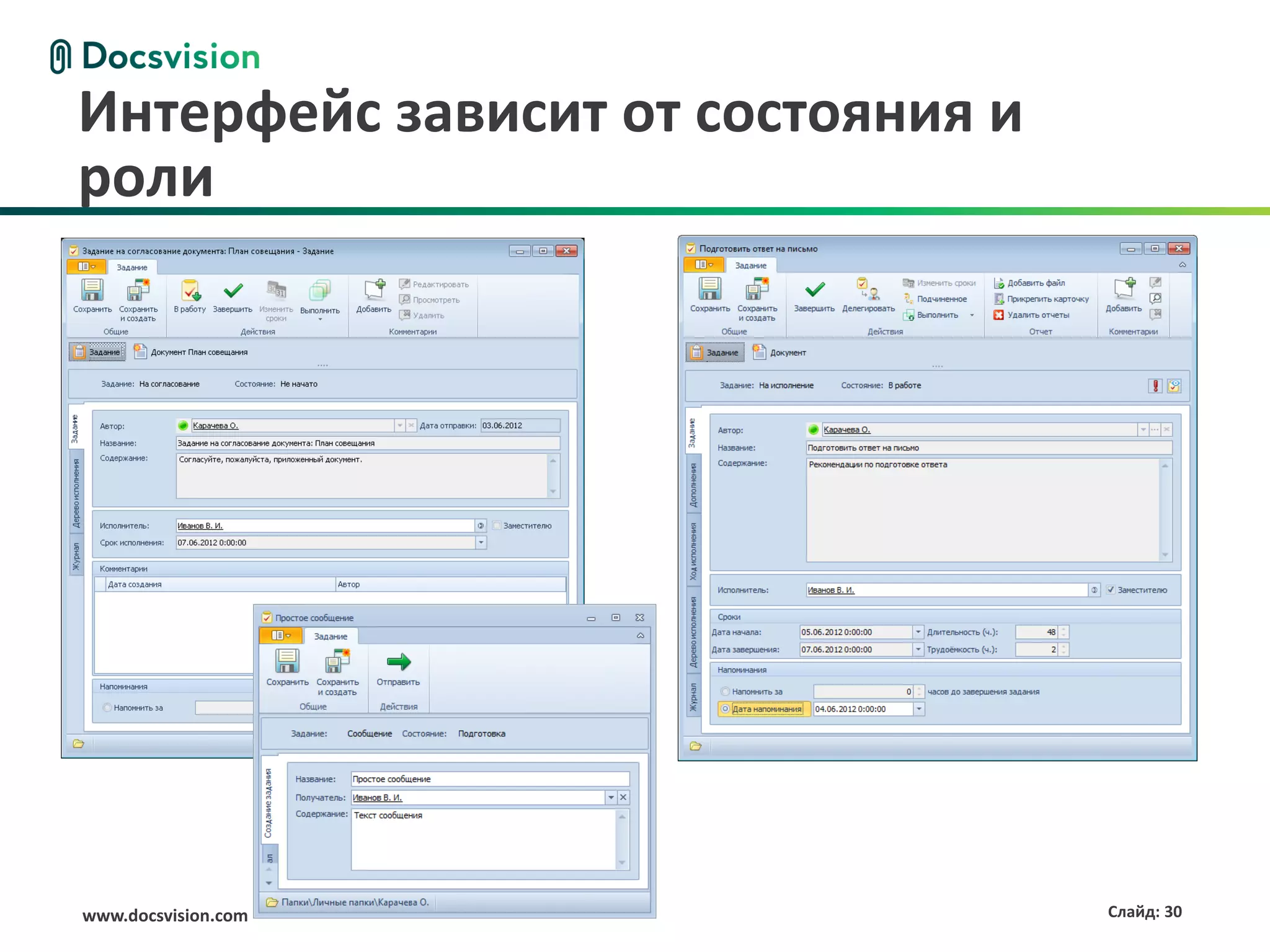Viewport: 1270px width, 952px height.
Task: Select Задание ribbon tab in Подготовить ответ
Action: click(x=750, y=265)
